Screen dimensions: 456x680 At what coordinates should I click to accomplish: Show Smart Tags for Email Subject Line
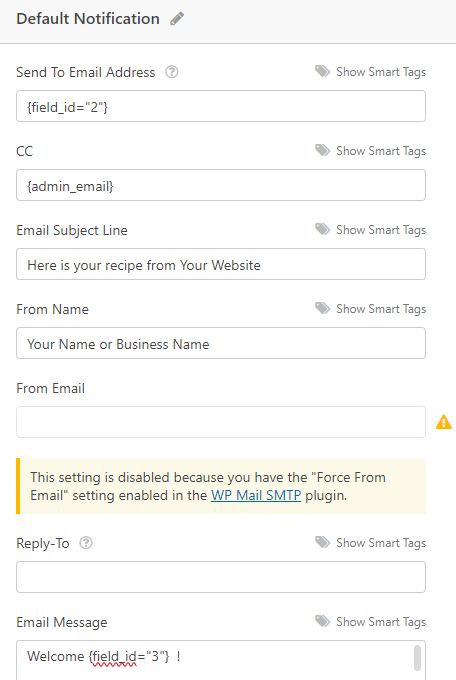coord(381,230)
